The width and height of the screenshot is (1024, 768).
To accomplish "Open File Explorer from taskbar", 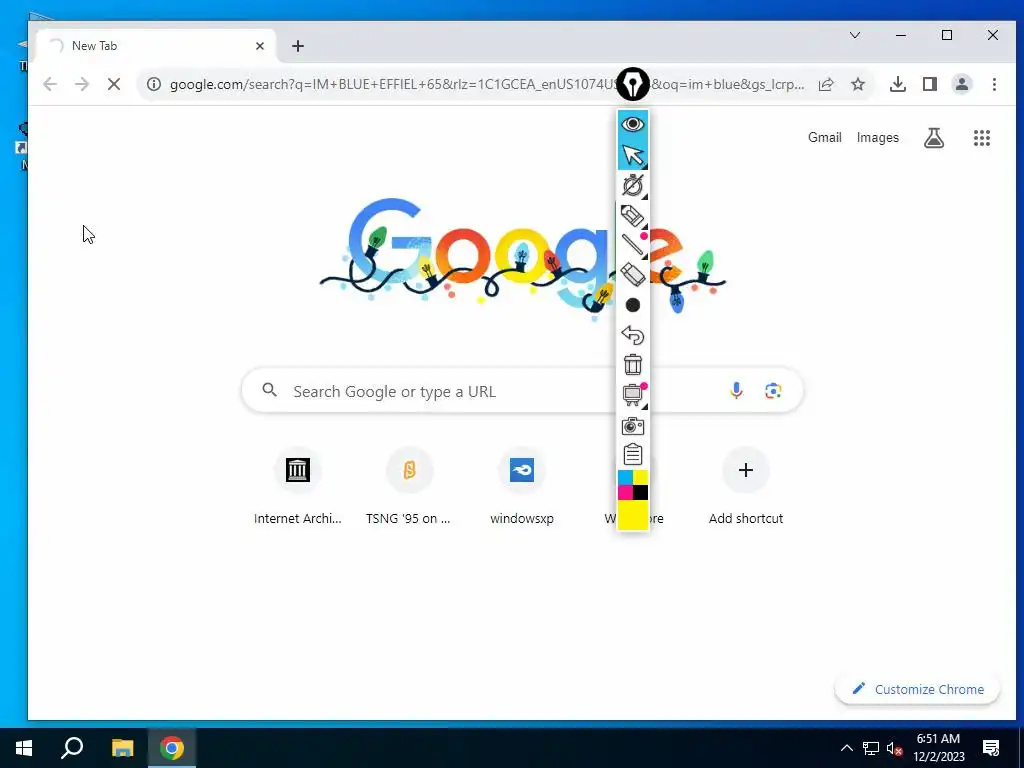I will pos(122,748).
